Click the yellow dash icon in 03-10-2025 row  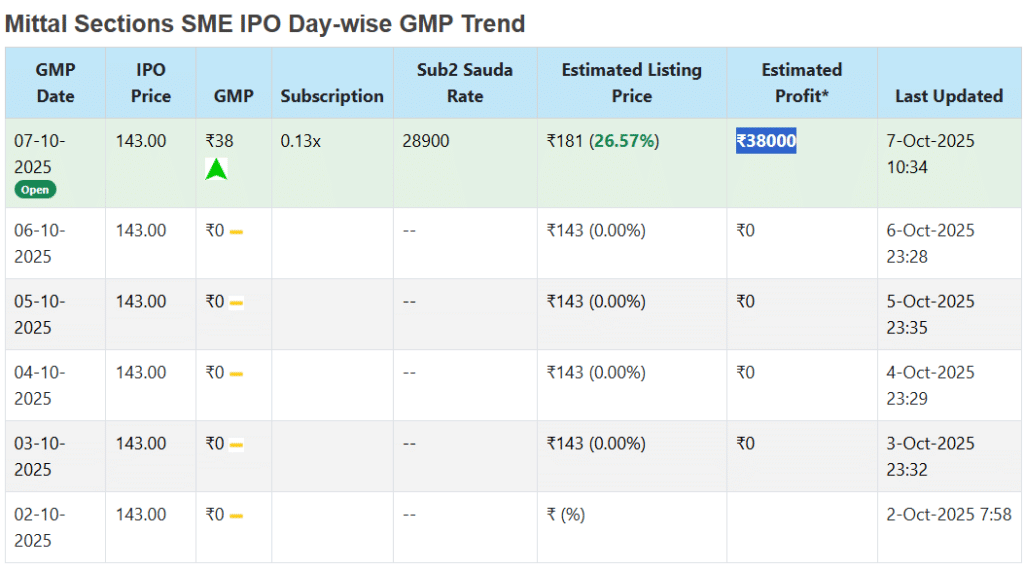coord(236,445)
